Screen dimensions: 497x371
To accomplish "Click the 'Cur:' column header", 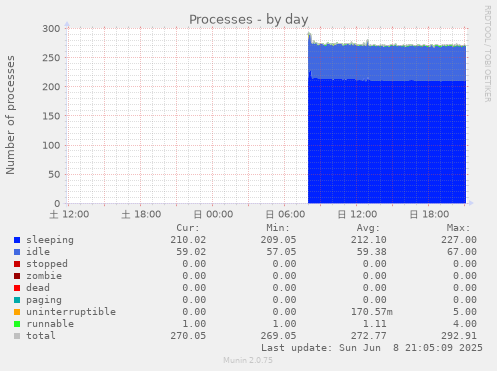I will tap(188, 228).
